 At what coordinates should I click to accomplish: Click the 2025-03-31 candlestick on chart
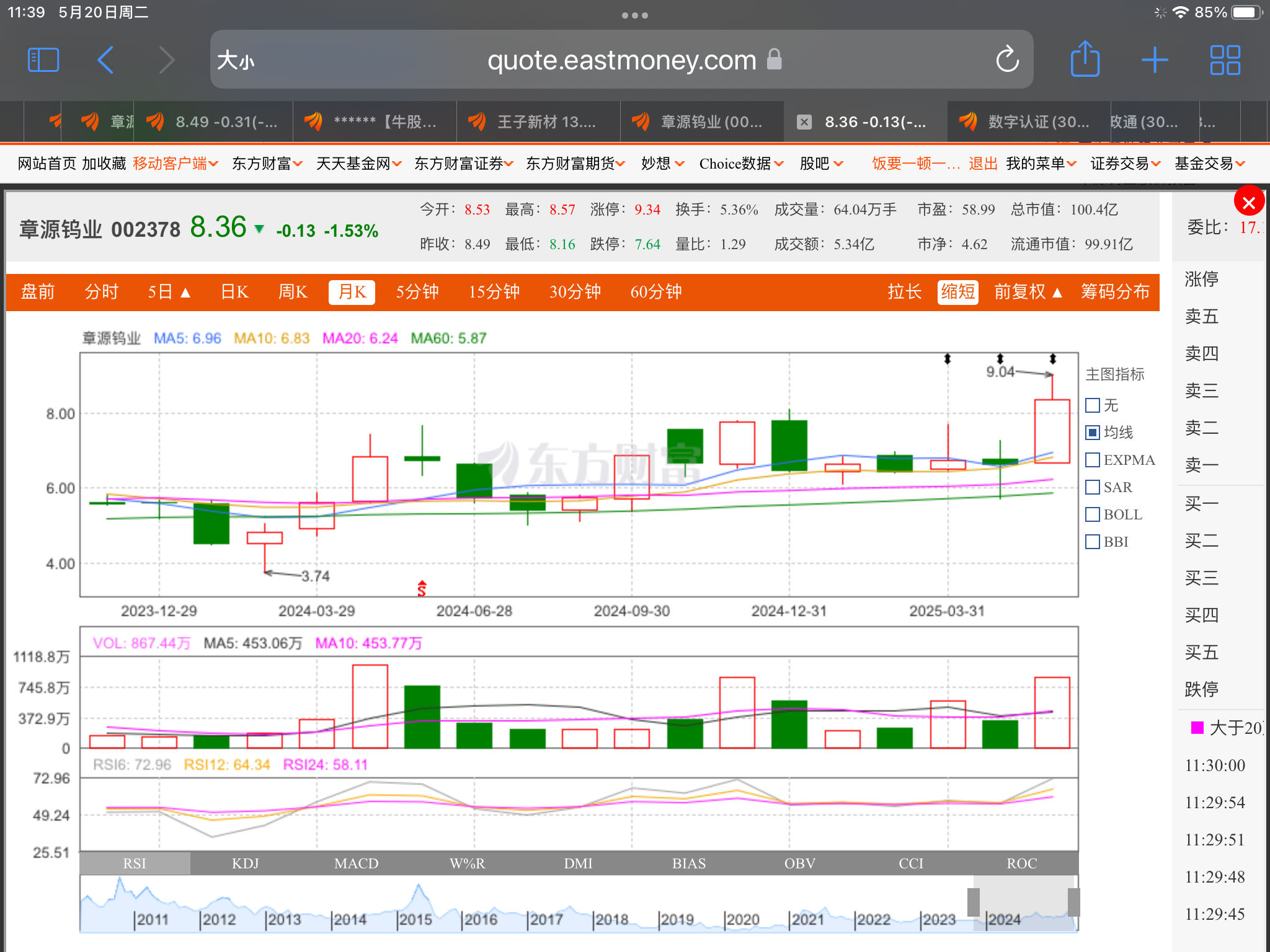[948, 464]
